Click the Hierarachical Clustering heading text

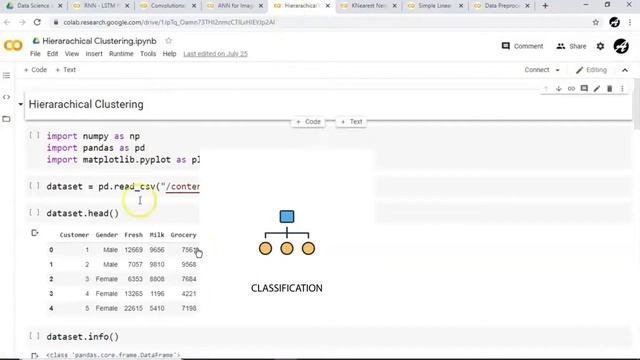[86, 104]
